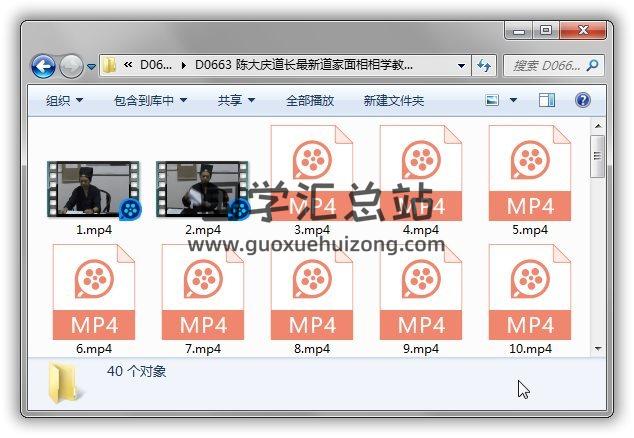Click the 5.mp4 file name label
The height and width of the screenshot is (438, 634).
point(530,230)
